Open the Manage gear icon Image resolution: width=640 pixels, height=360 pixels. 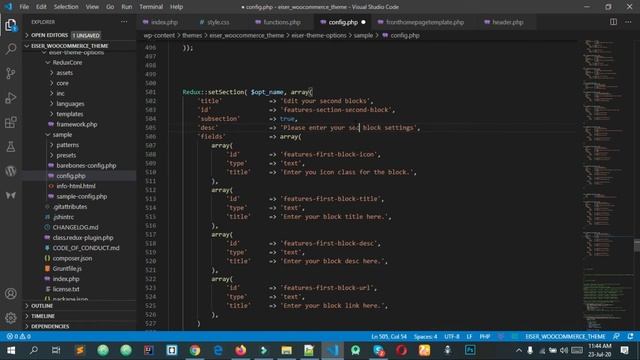(x=11, y=318)
